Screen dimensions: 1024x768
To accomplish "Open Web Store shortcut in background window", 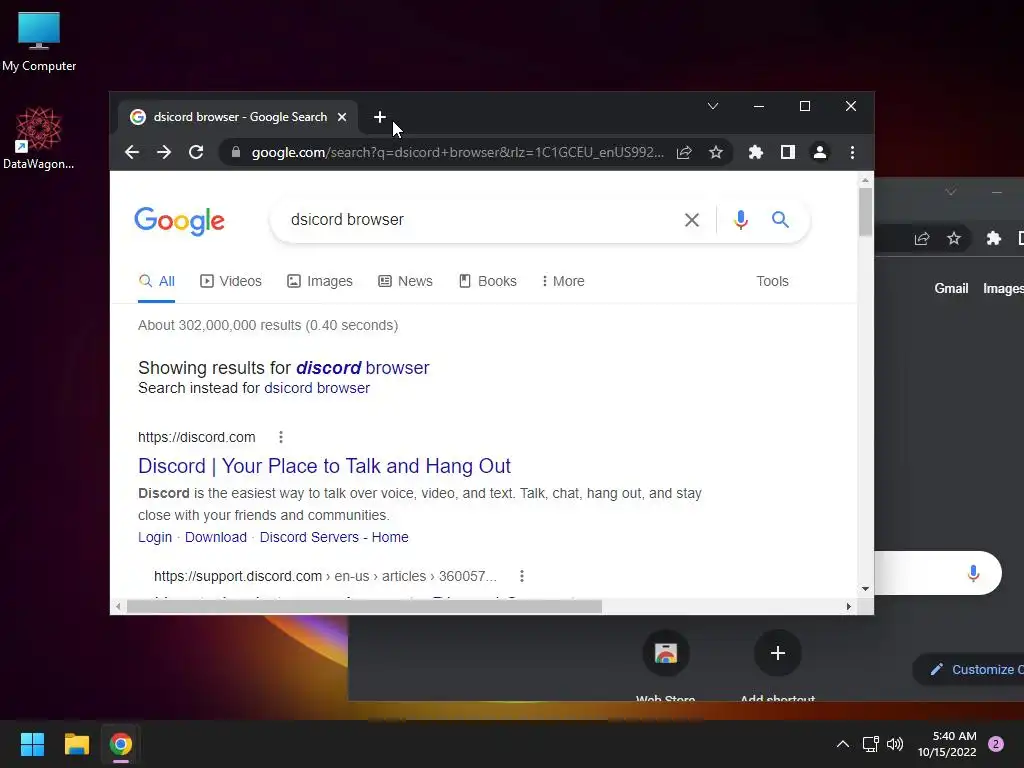I will (x=665, y=653).
